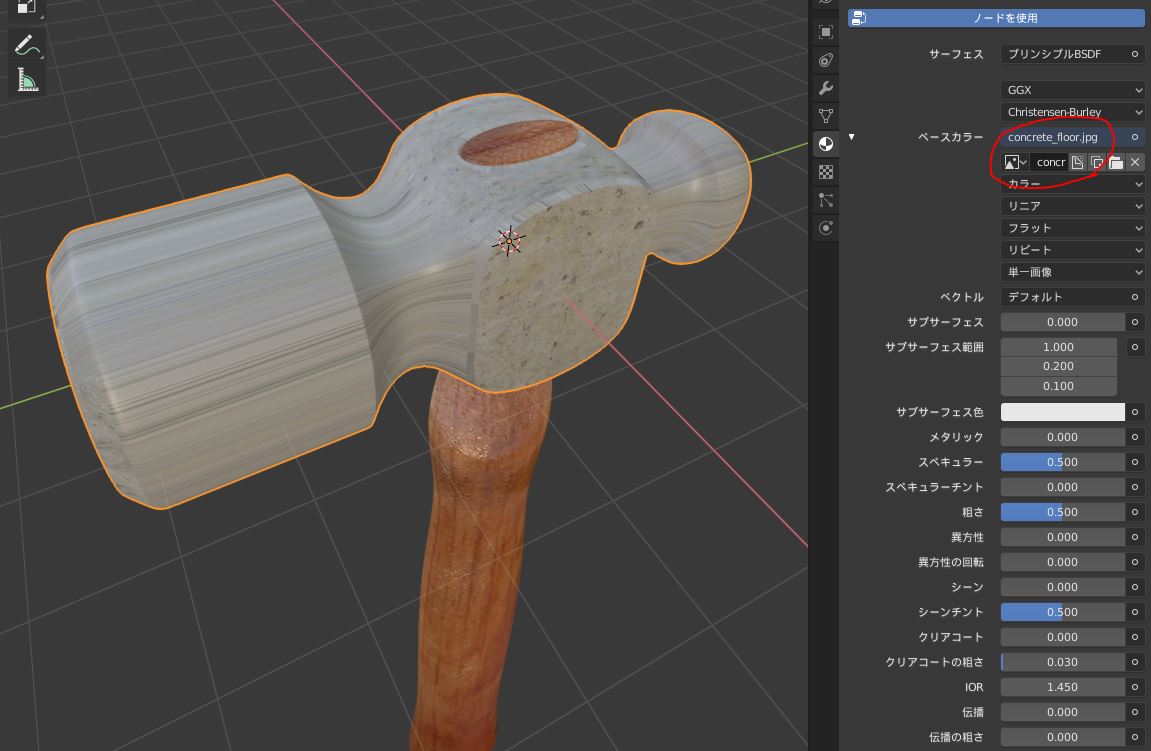Click the 伝播 0.000 slider

coord(1062,712)
